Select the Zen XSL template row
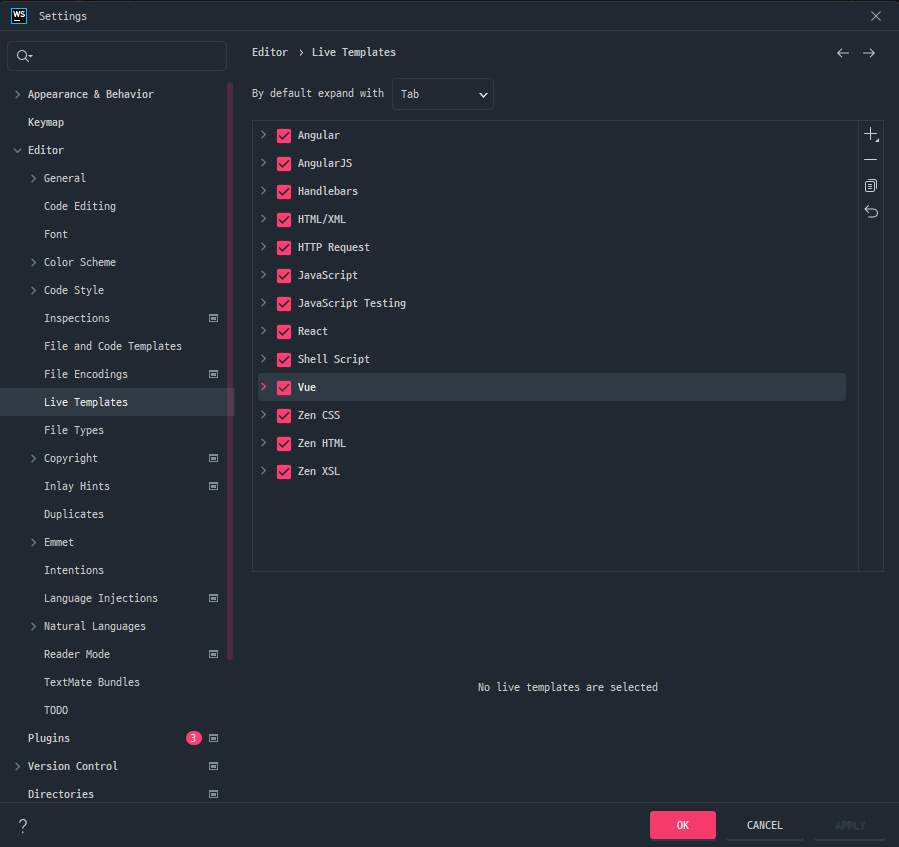Screen dimensions: 899x847 (x=552, y=471)
